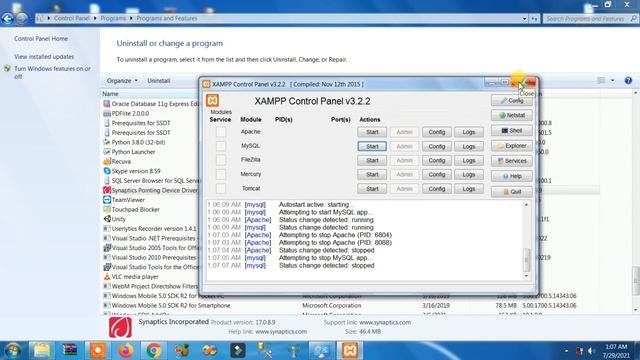Open the view options dropdown arrow
This screenshot has width=640, height=360.
(613, 81)
